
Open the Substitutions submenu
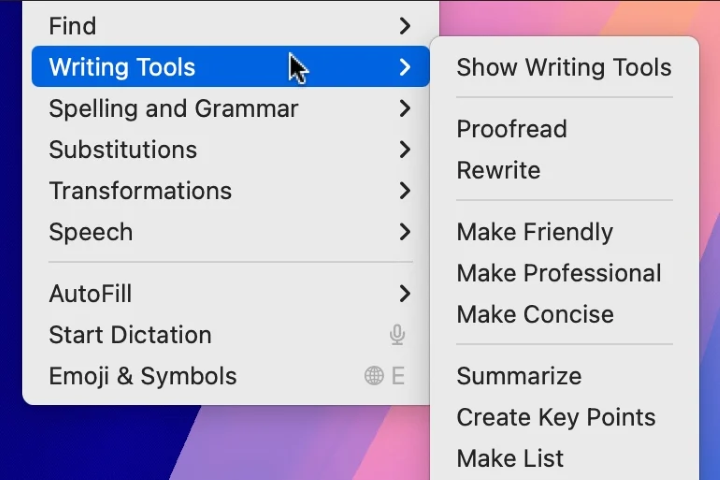pos(230,150)
